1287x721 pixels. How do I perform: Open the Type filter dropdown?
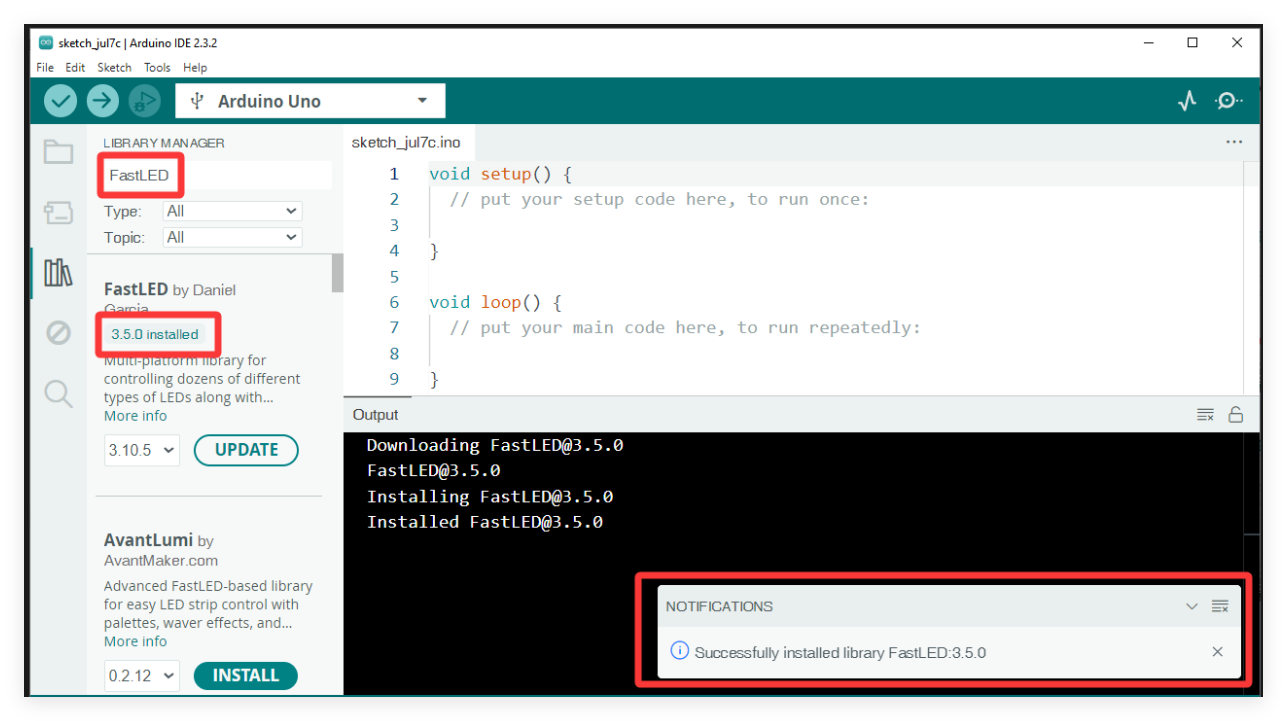coord(232,211)
